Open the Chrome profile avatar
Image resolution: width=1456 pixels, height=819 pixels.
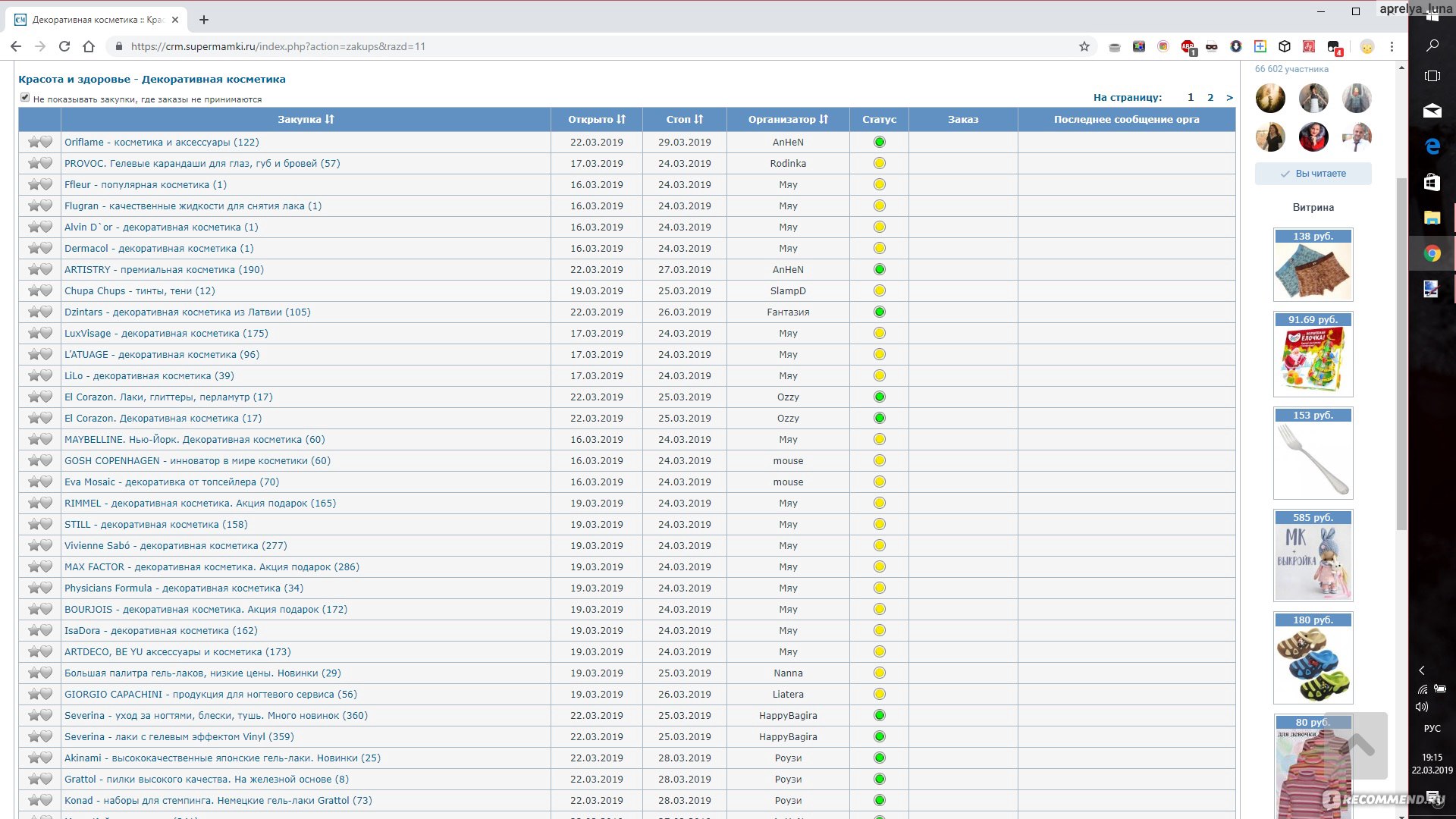coord(1367,47)
